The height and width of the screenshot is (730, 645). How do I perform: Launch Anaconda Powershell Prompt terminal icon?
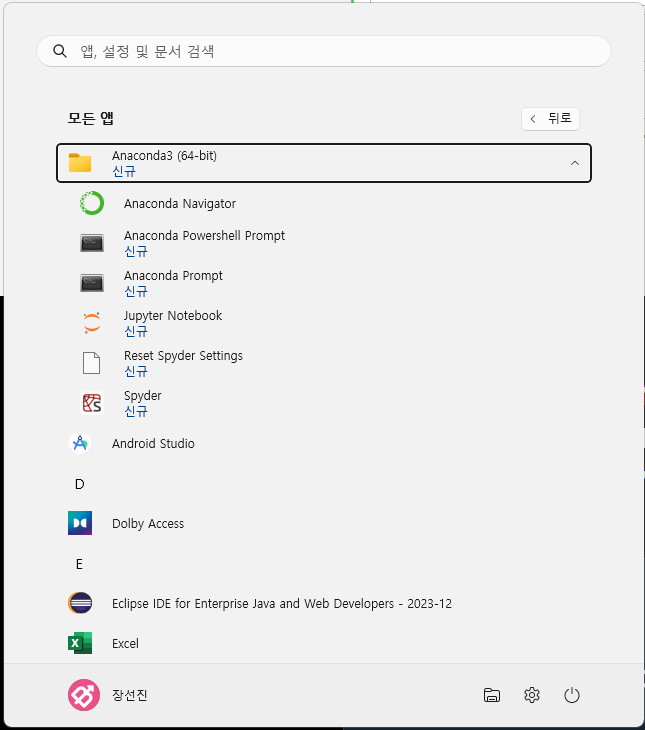tap(92, 243)
